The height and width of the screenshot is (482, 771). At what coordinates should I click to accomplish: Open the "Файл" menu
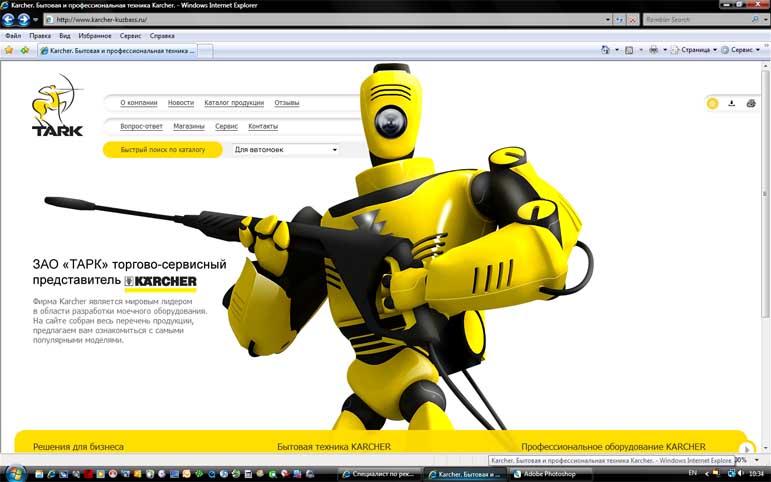(12, 35)
